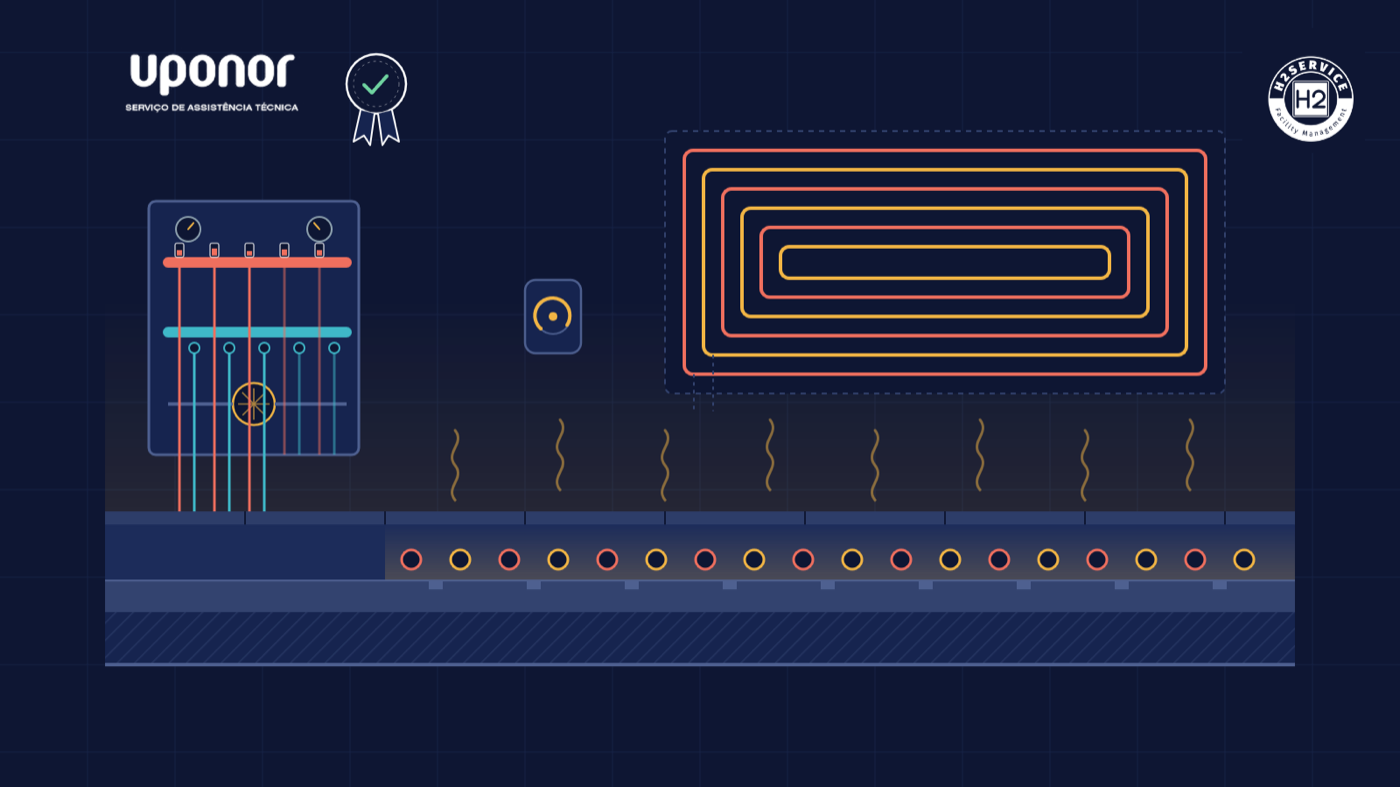Select the first heat wave squiggle
Viewport: 1400px width, 787px height.
click(455, 465)
